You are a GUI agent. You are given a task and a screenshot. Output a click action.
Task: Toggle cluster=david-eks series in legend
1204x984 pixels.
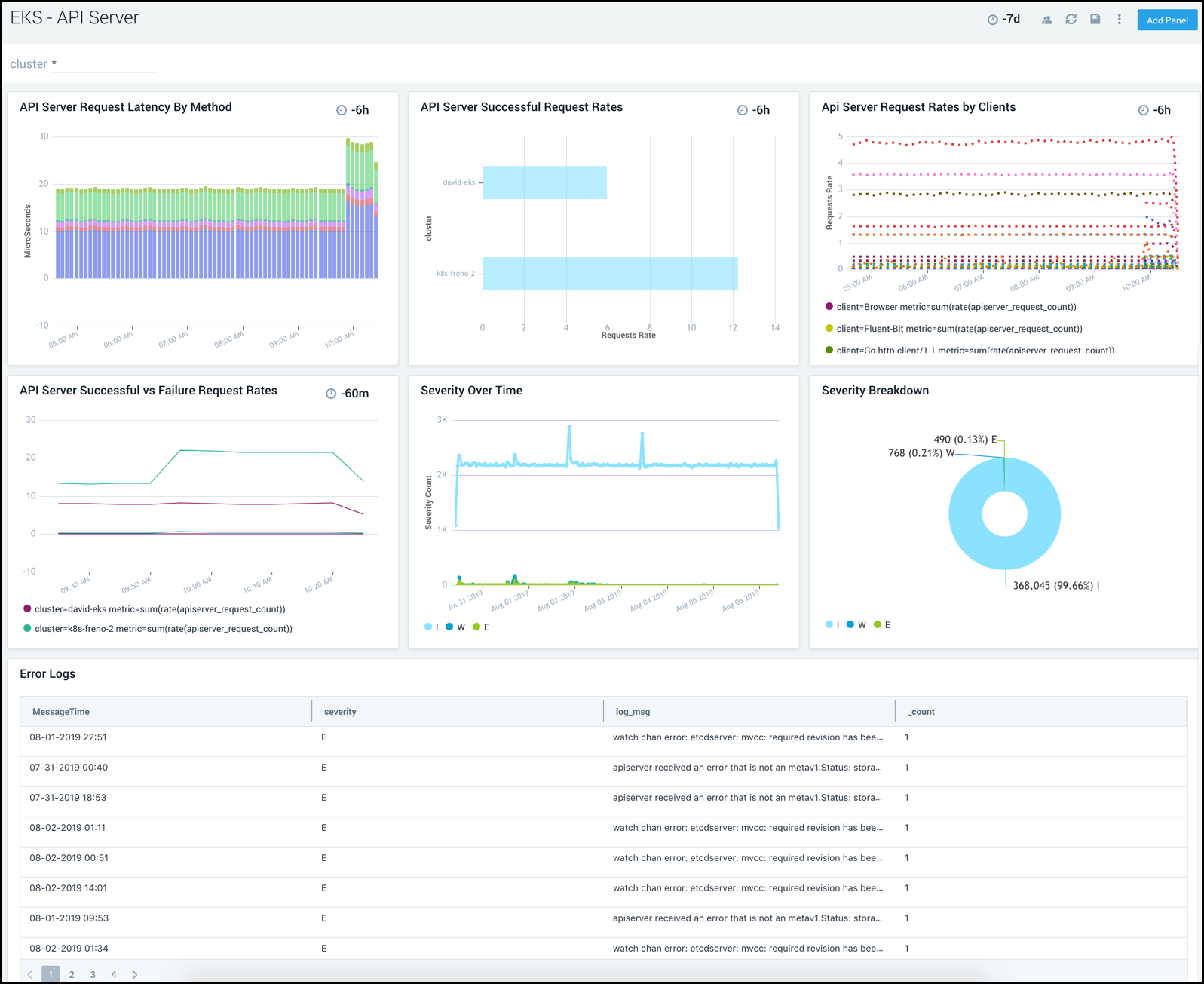pyautogui.click(x=159, y=608)
